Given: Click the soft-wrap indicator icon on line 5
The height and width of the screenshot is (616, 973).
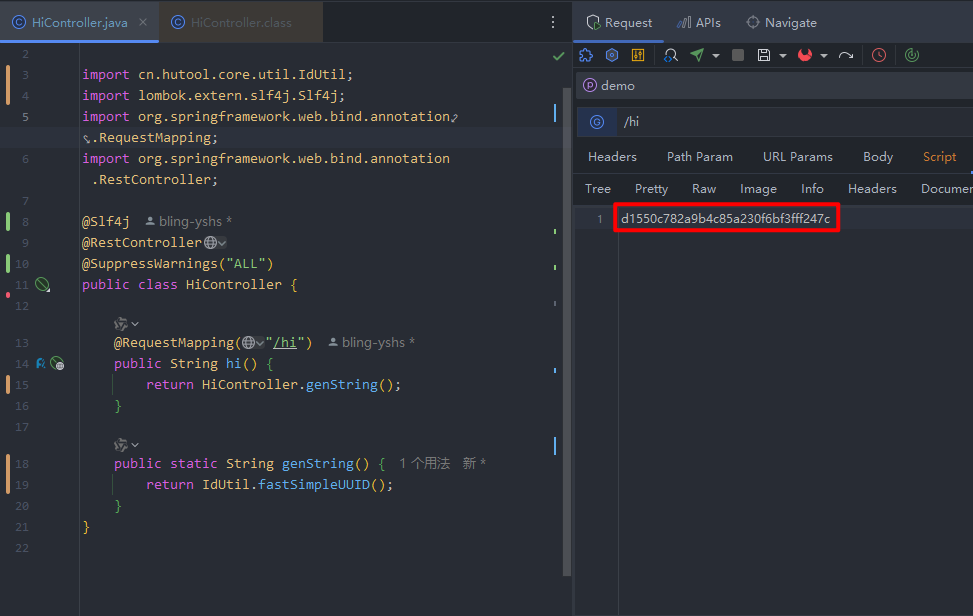Looking at the screenshot, I should 455,118.
